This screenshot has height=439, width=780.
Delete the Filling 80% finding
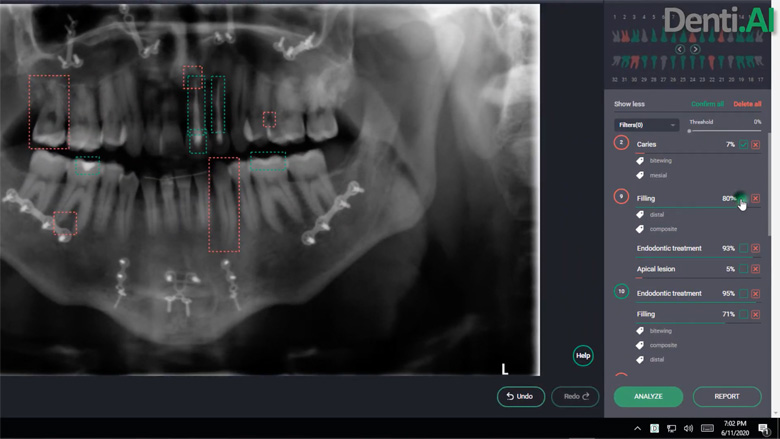755,198
